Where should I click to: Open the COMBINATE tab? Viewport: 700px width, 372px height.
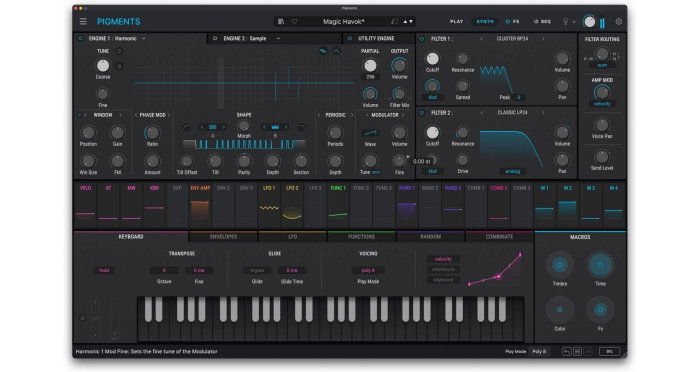(x=499, y=237)
